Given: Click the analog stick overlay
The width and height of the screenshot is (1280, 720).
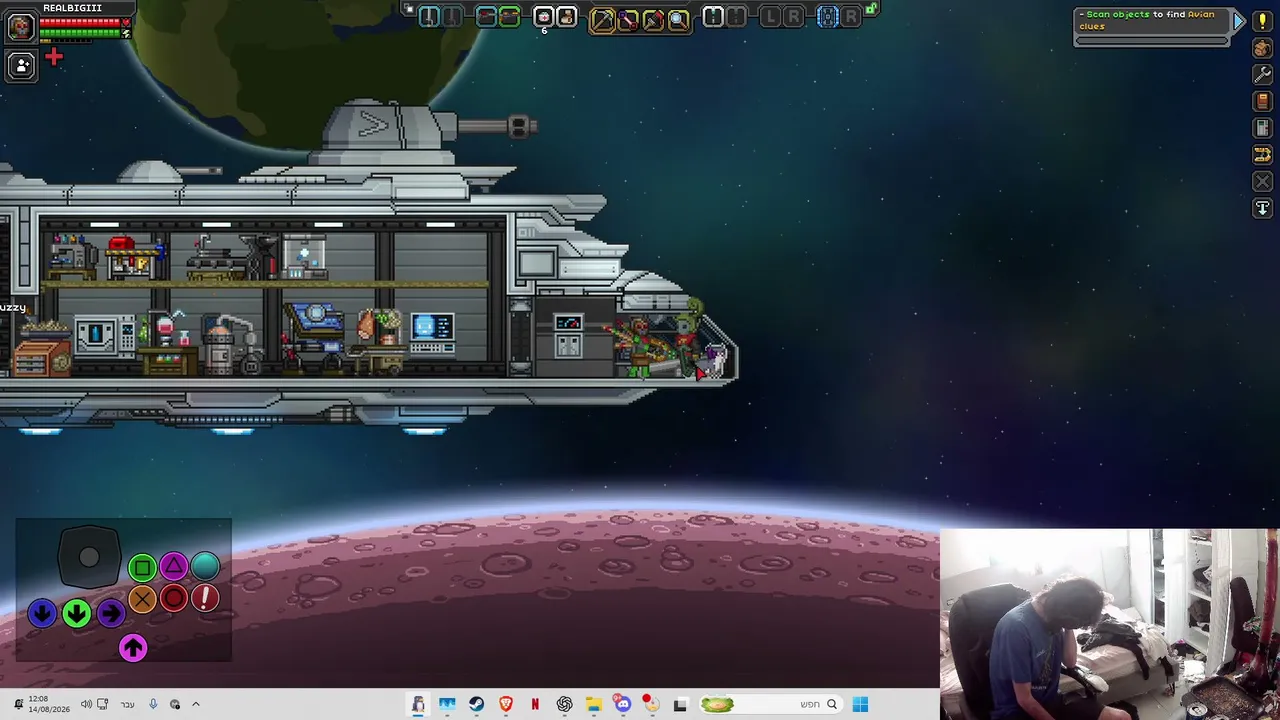Looking at the screenshot, I should click(x=89, y=558).
